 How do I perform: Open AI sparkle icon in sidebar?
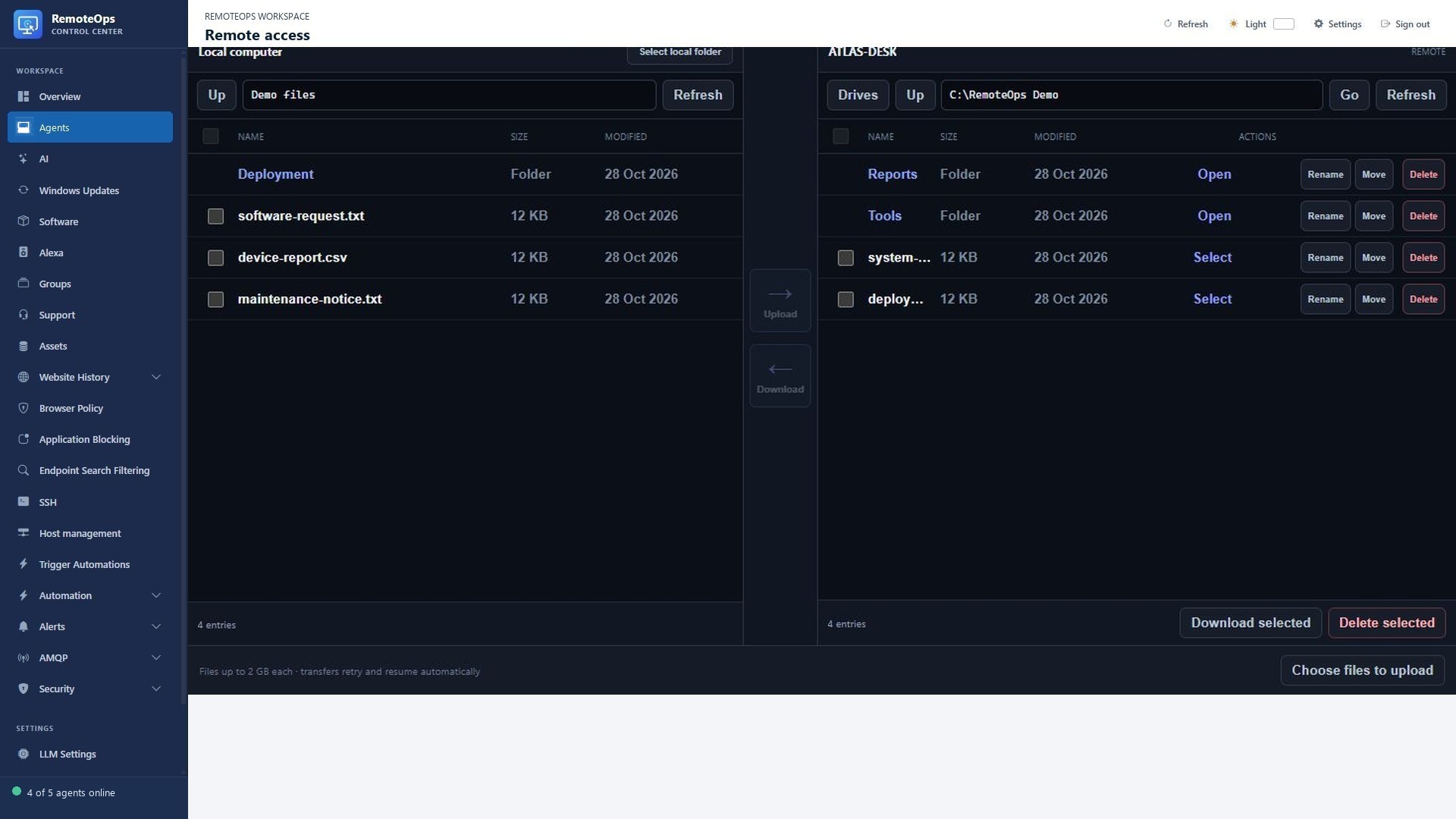24,158
